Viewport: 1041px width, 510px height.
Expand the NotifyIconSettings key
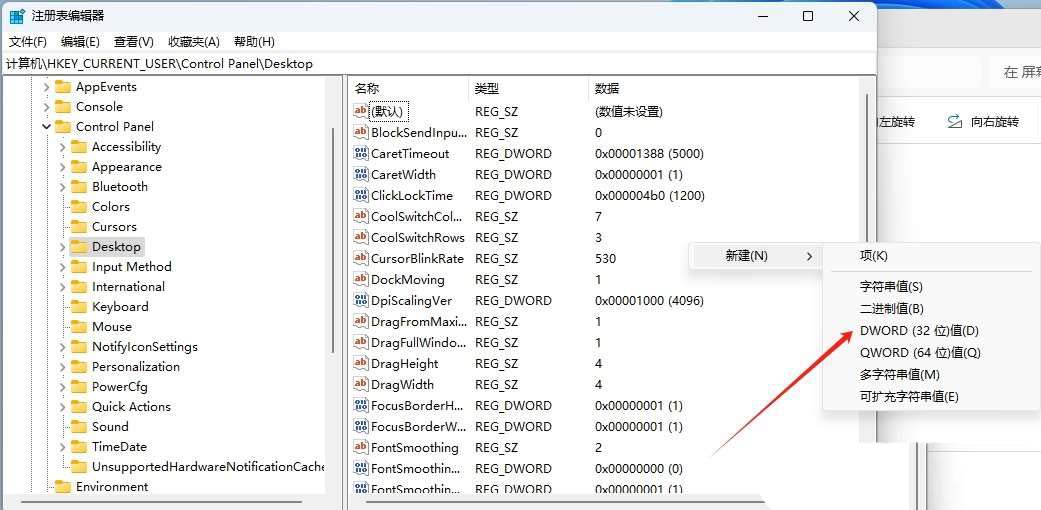(x=62, y=347)
